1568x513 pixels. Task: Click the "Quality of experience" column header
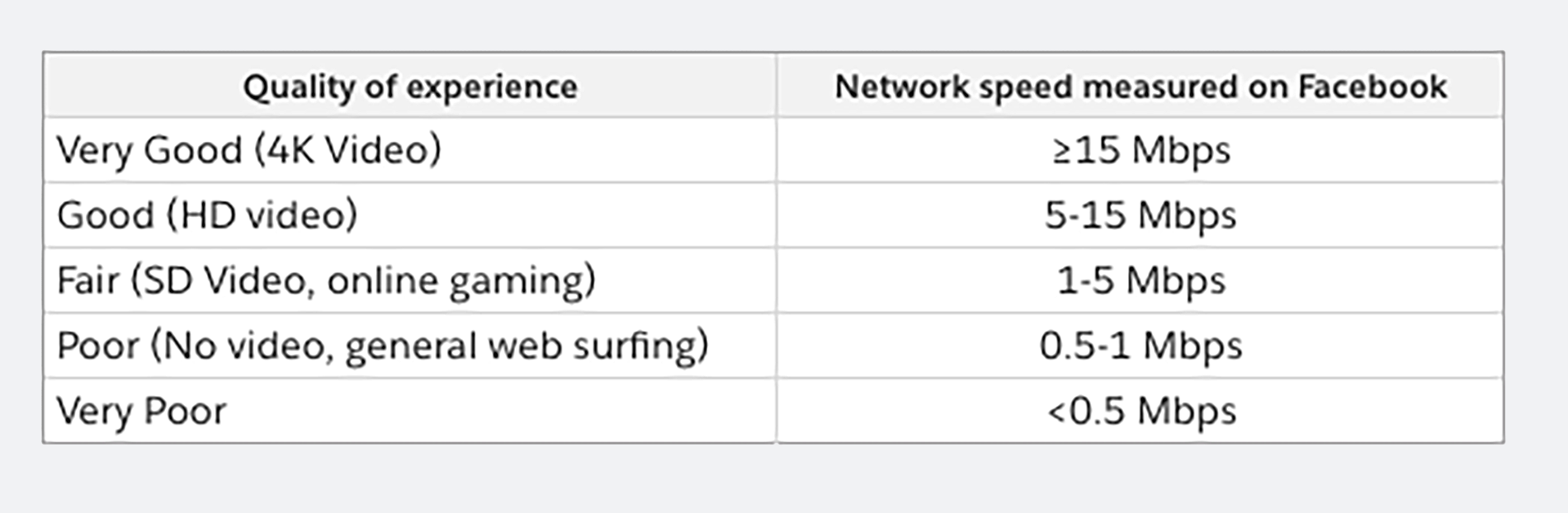pyautogui.click(x=410, y=87)
